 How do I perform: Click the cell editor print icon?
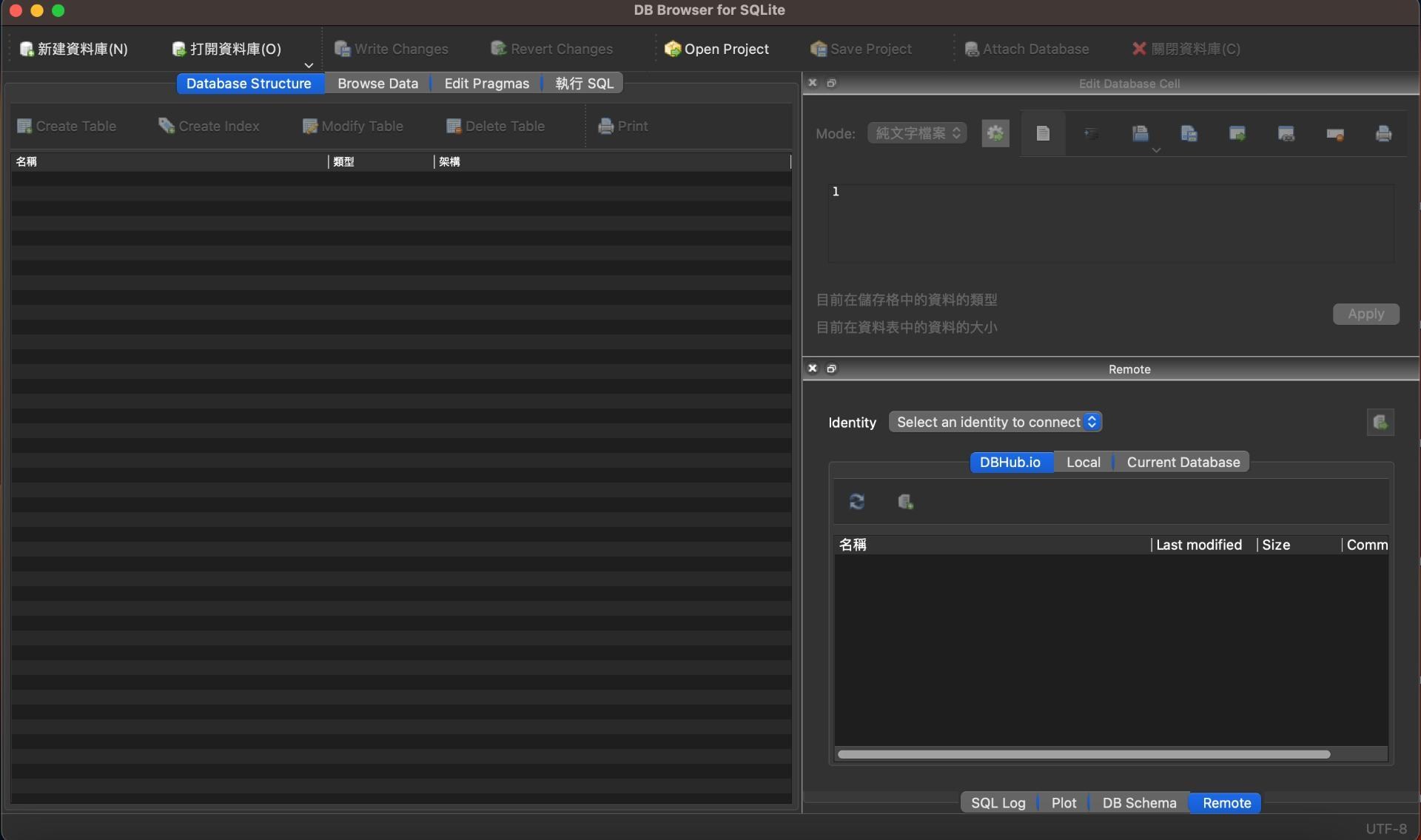click(x=1383, y=133)
